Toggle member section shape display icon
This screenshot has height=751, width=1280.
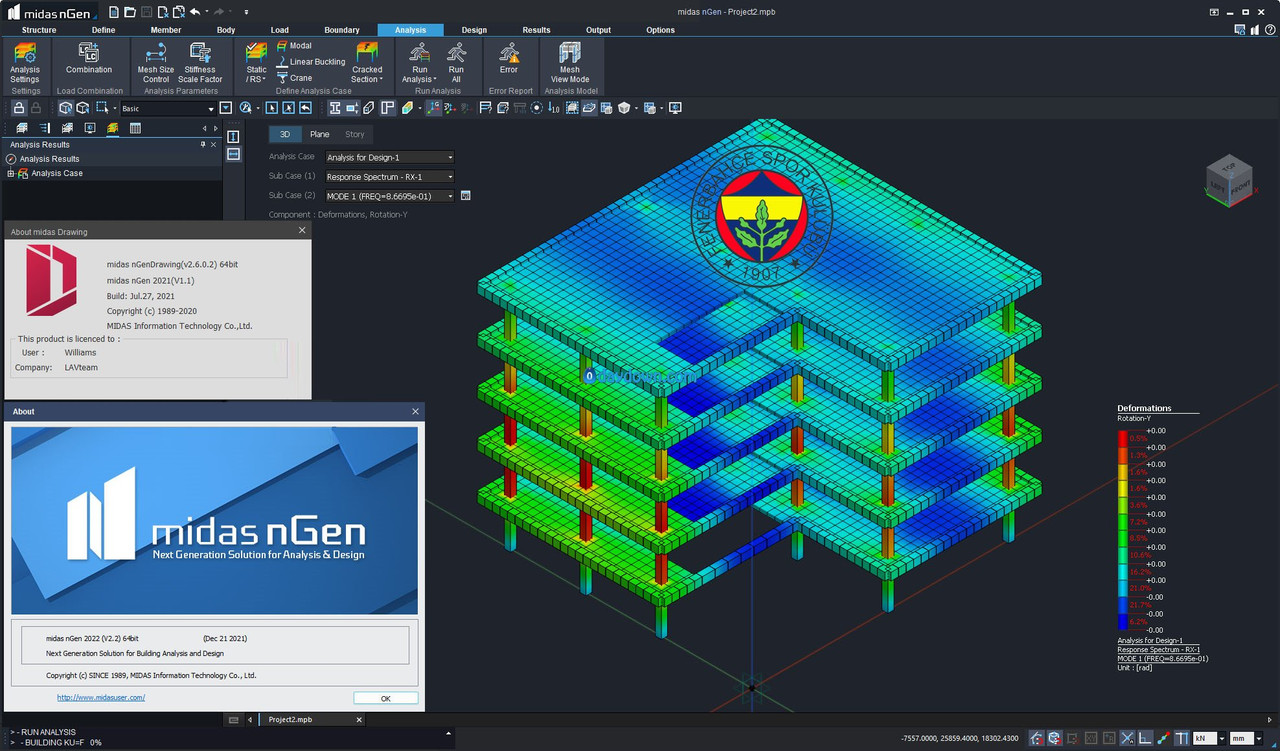(335, 108)
